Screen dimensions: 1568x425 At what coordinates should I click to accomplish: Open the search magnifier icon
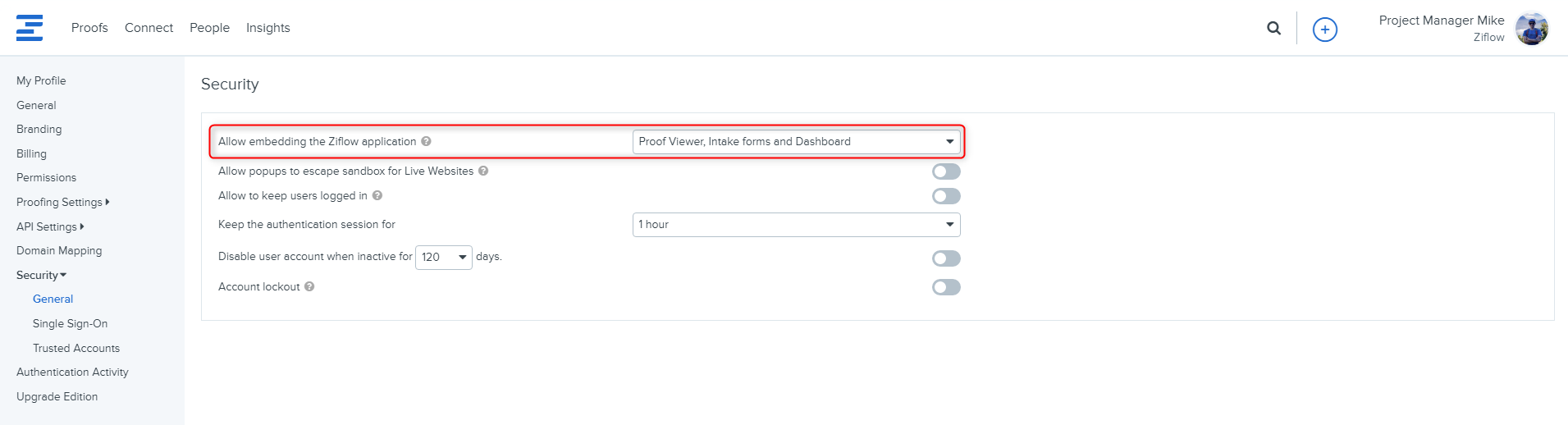pyautogui.click(x=1273, y=28)
